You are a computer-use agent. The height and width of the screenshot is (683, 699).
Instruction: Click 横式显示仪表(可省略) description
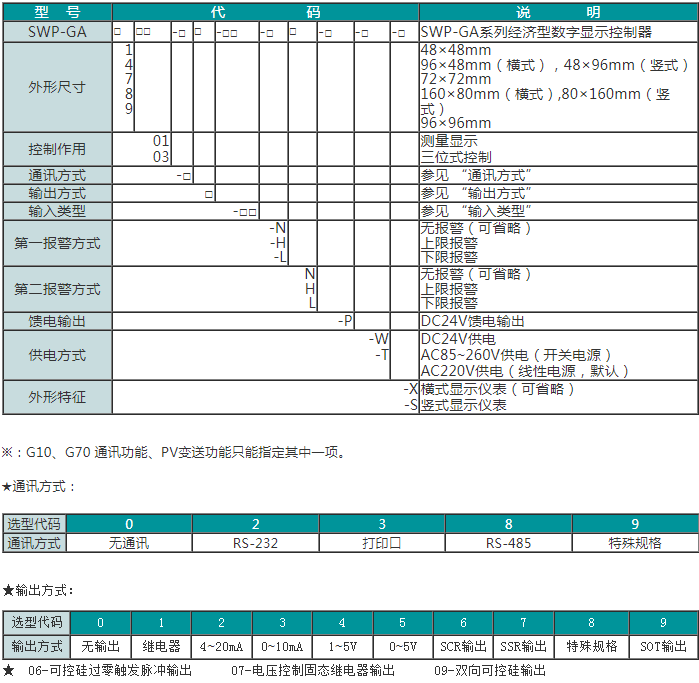(x=498, y=389)
